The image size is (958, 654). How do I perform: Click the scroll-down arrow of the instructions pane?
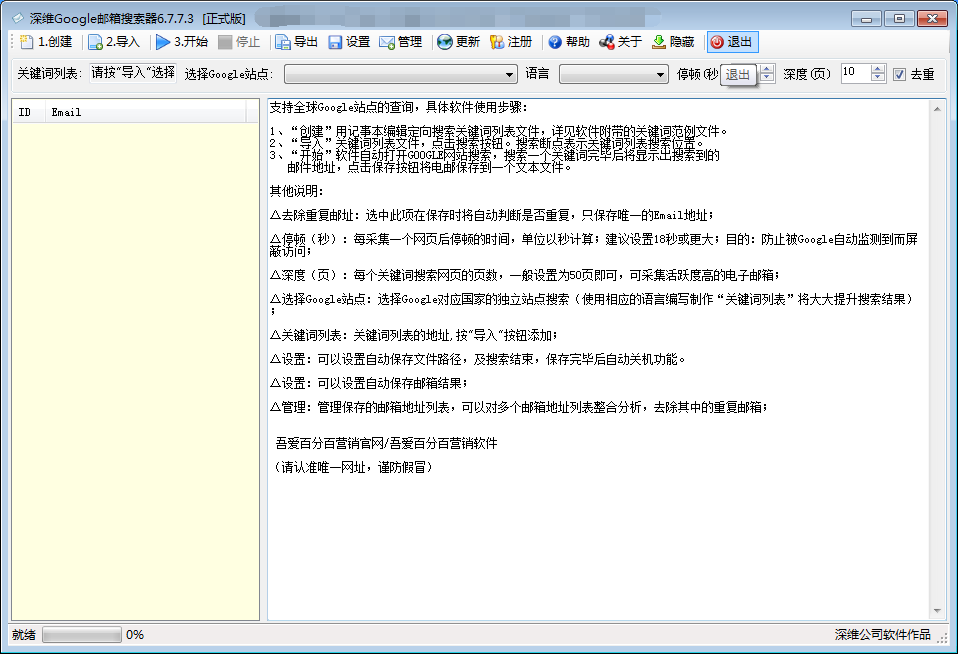[x=937, y=611]
